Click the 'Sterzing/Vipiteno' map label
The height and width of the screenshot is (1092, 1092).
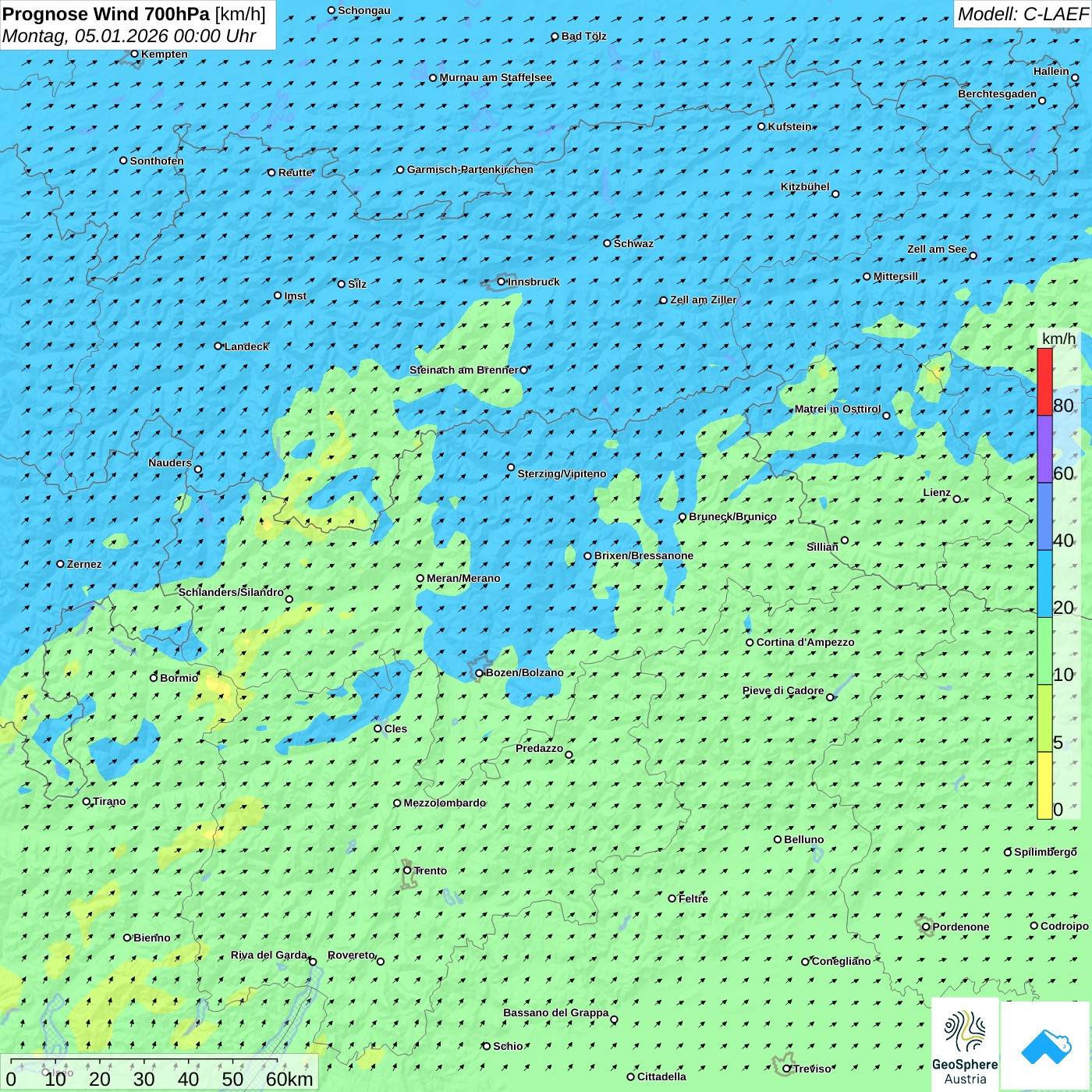point(562,473)
